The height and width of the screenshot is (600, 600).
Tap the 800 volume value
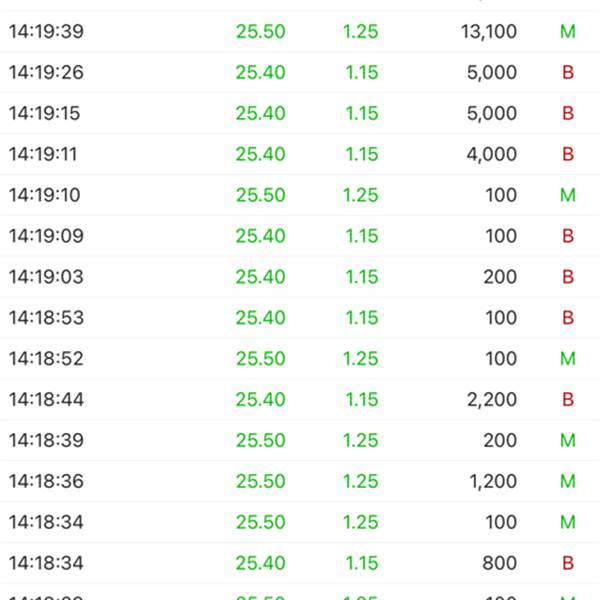tap(500, 564)
